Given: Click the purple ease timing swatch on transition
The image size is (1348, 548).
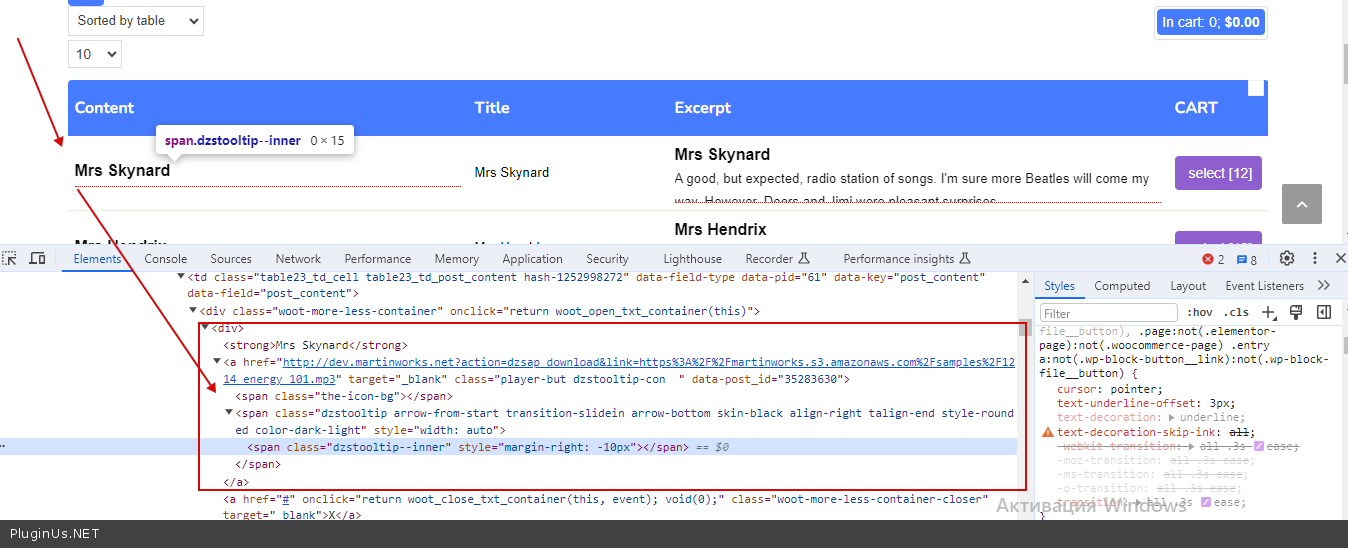Looking at the screenshot, I should [1206, 502].
